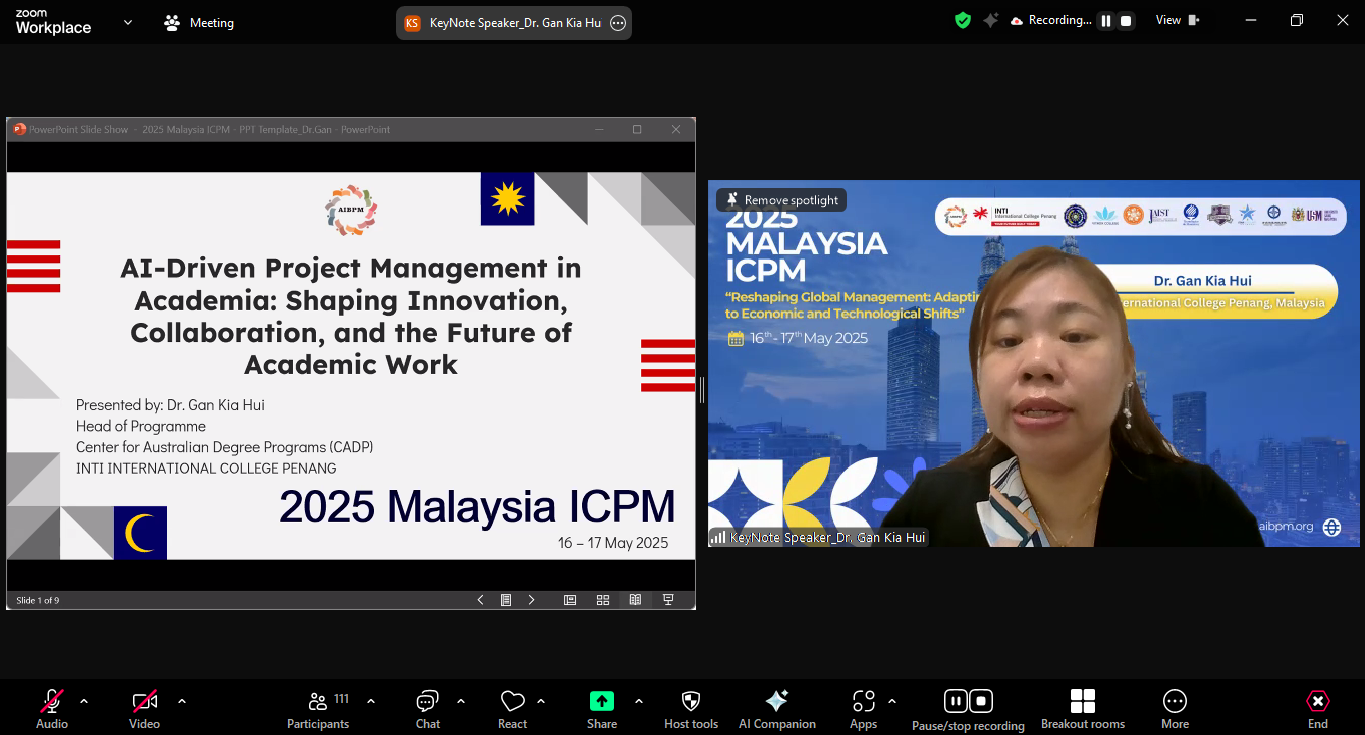1365x735 pixels.
Task: Expand share options caret next to Share
Action: click(x=639, y=701)
